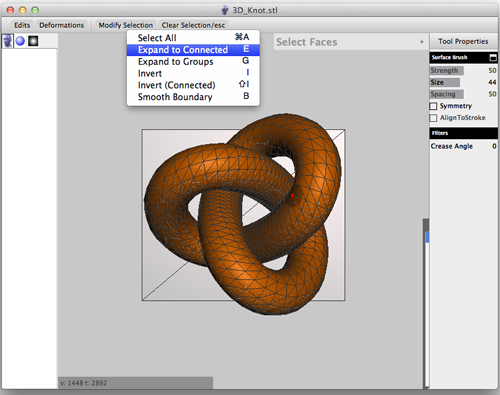Open the Edits menu
This screenshot has width=500, height=395.
22,25
